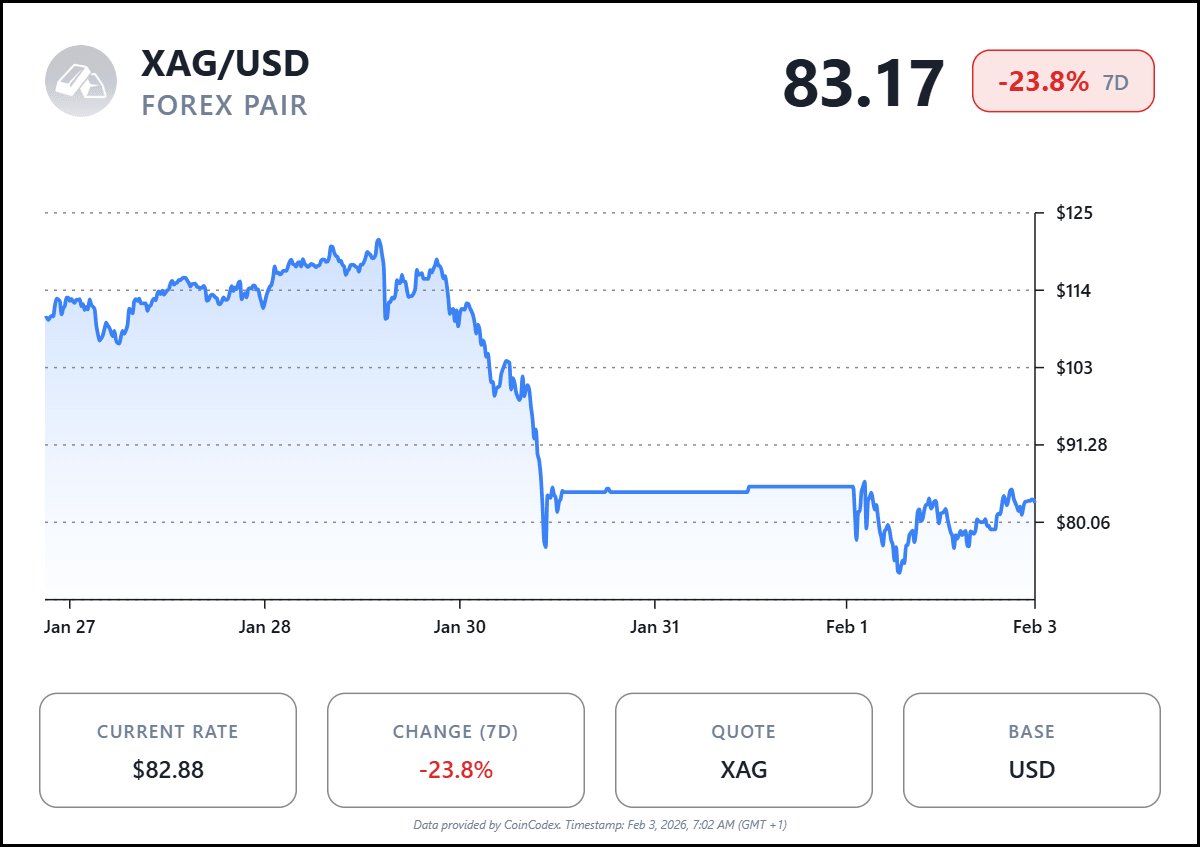Click the $103 price axis label
This screenshot has height=847, width=1200.
click(x=1075, y=368)
